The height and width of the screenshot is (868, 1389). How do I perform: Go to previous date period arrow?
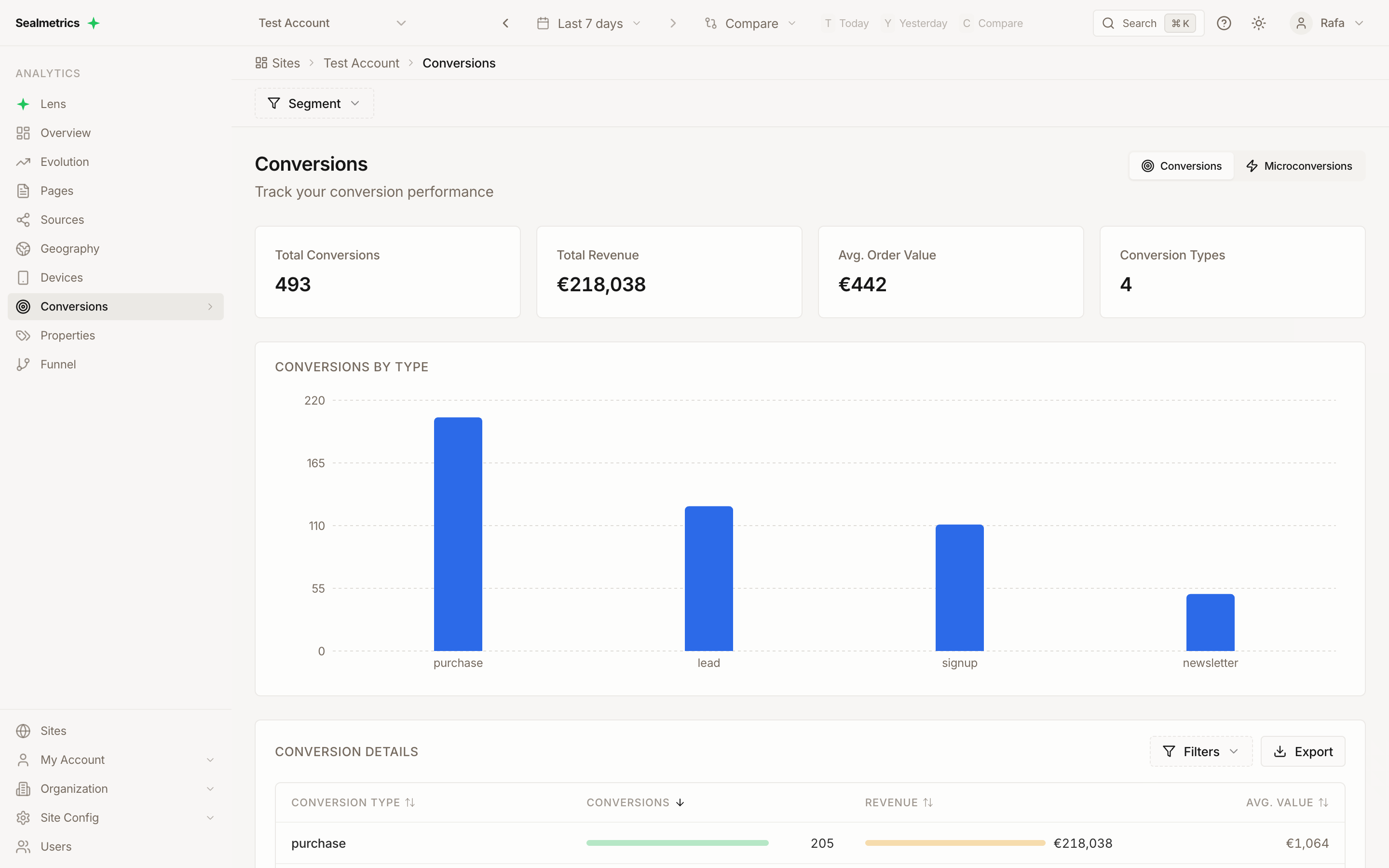505,23
